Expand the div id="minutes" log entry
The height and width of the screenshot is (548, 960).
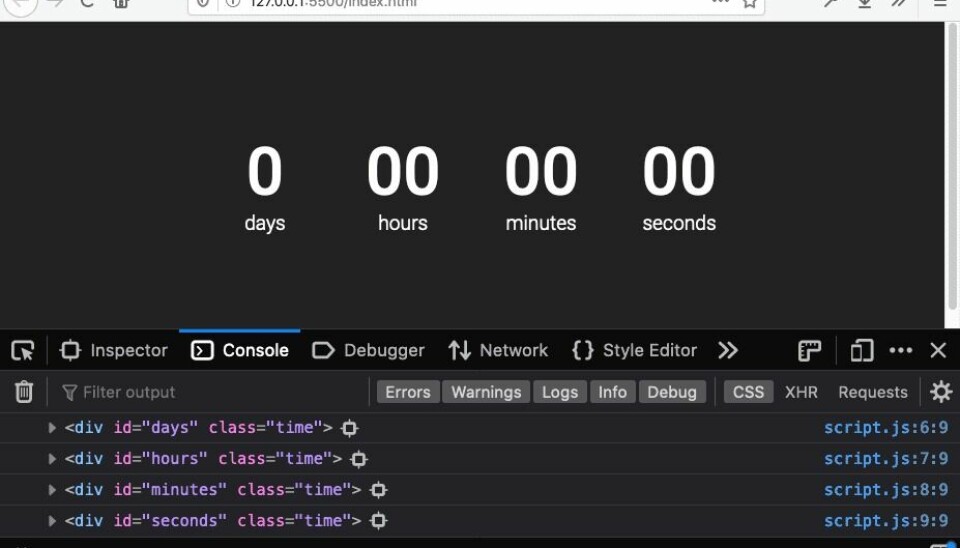[52, 489]
